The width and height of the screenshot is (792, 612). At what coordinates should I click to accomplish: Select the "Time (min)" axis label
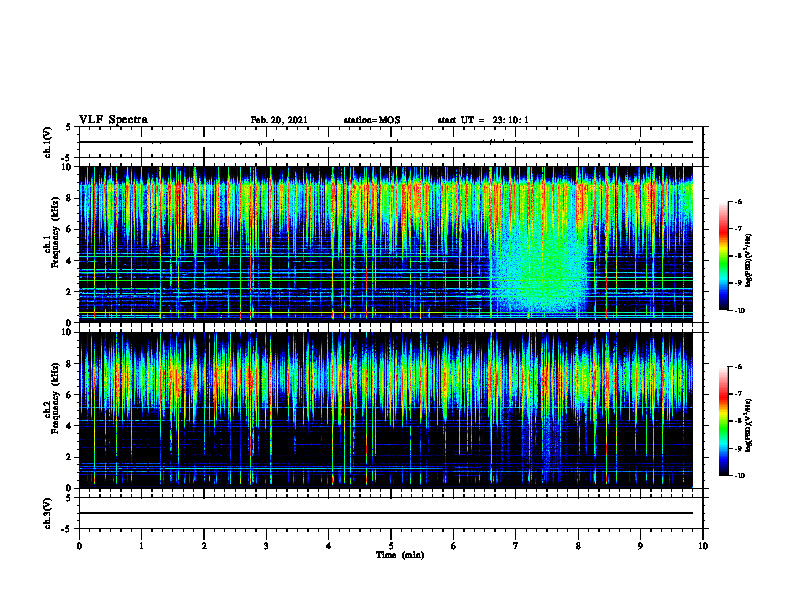(x=400, y=555)
